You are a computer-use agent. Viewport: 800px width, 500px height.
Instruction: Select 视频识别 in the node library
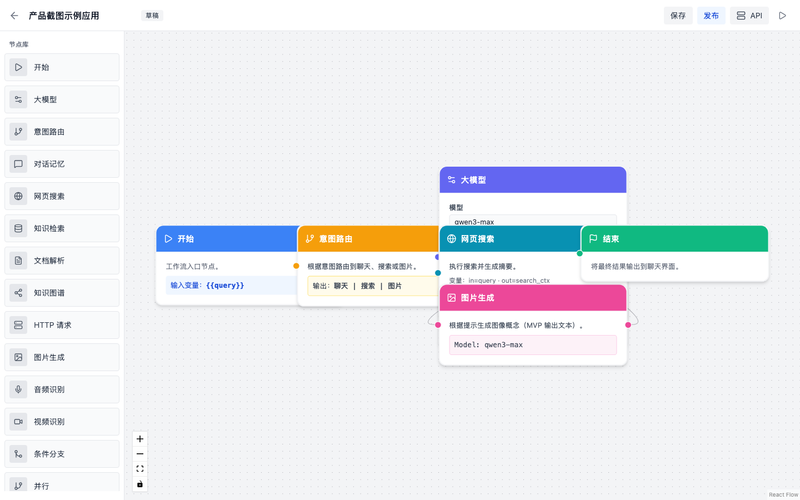[x=62, y=421]
